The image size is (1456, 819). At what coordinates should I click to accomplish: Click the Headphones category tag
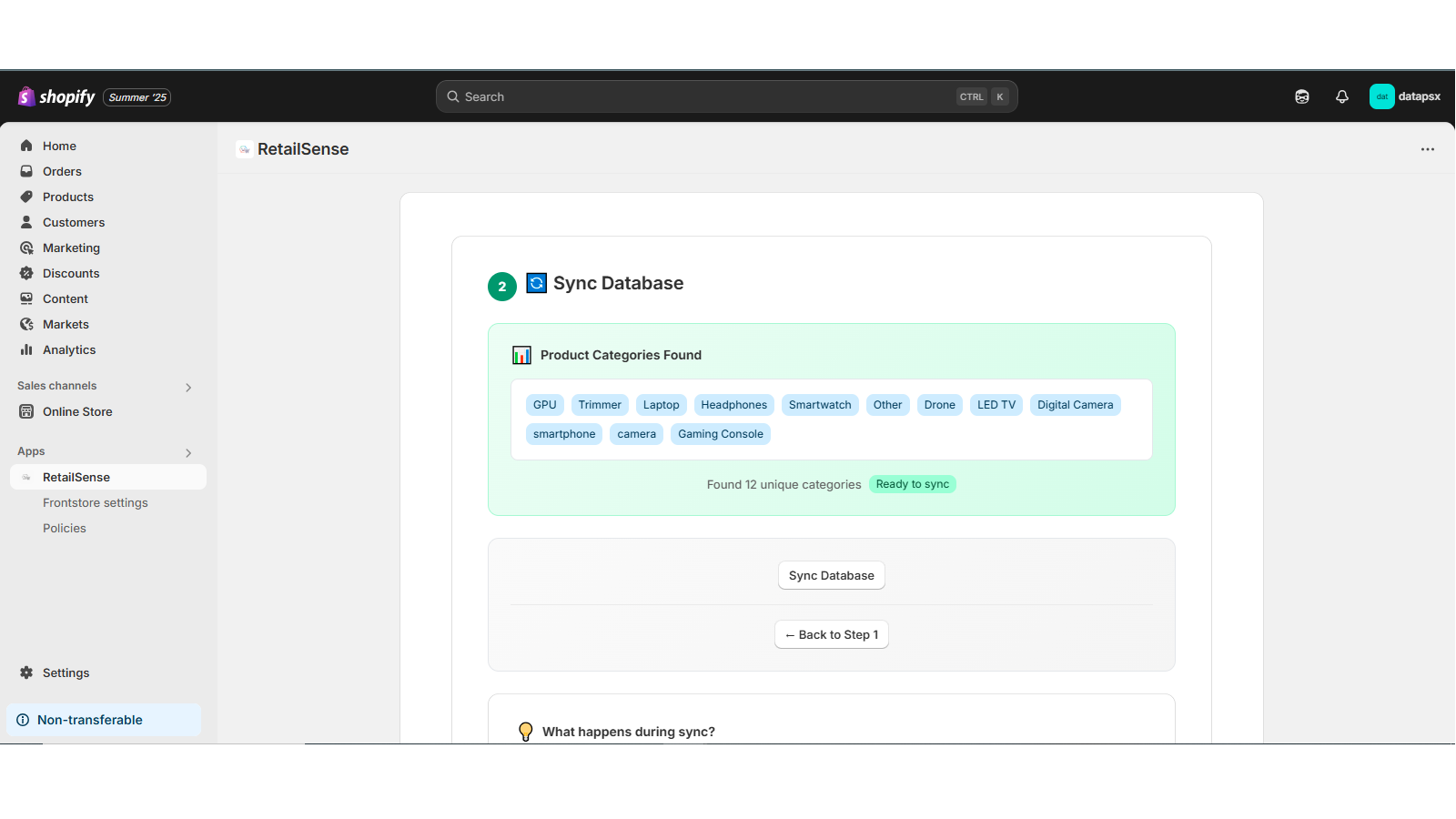(734, 405)
